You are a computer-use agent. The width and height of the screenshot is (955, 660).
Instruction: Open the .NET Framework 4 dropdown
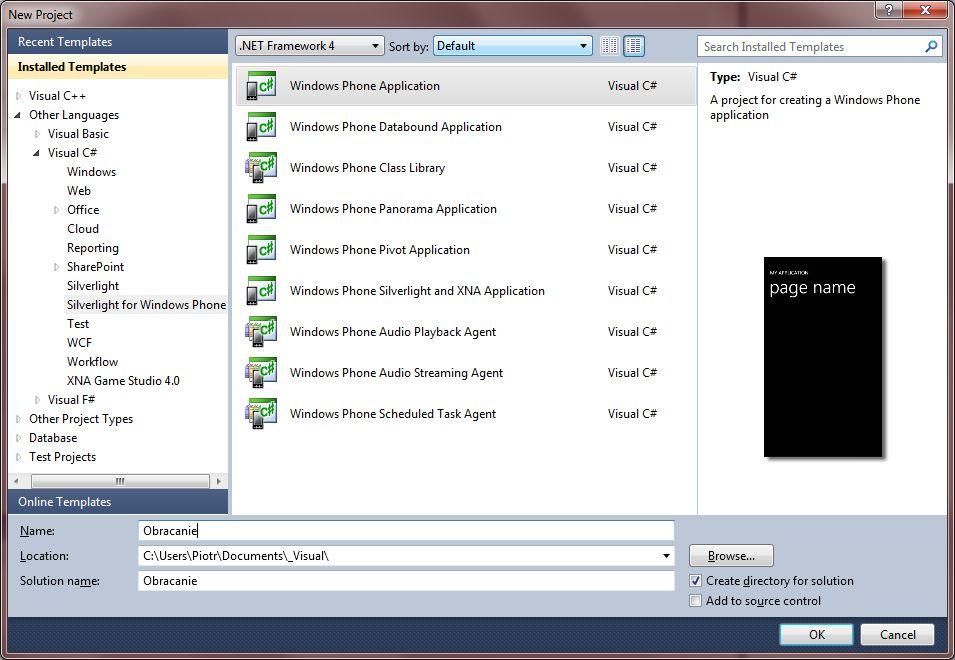coord(309,46)
